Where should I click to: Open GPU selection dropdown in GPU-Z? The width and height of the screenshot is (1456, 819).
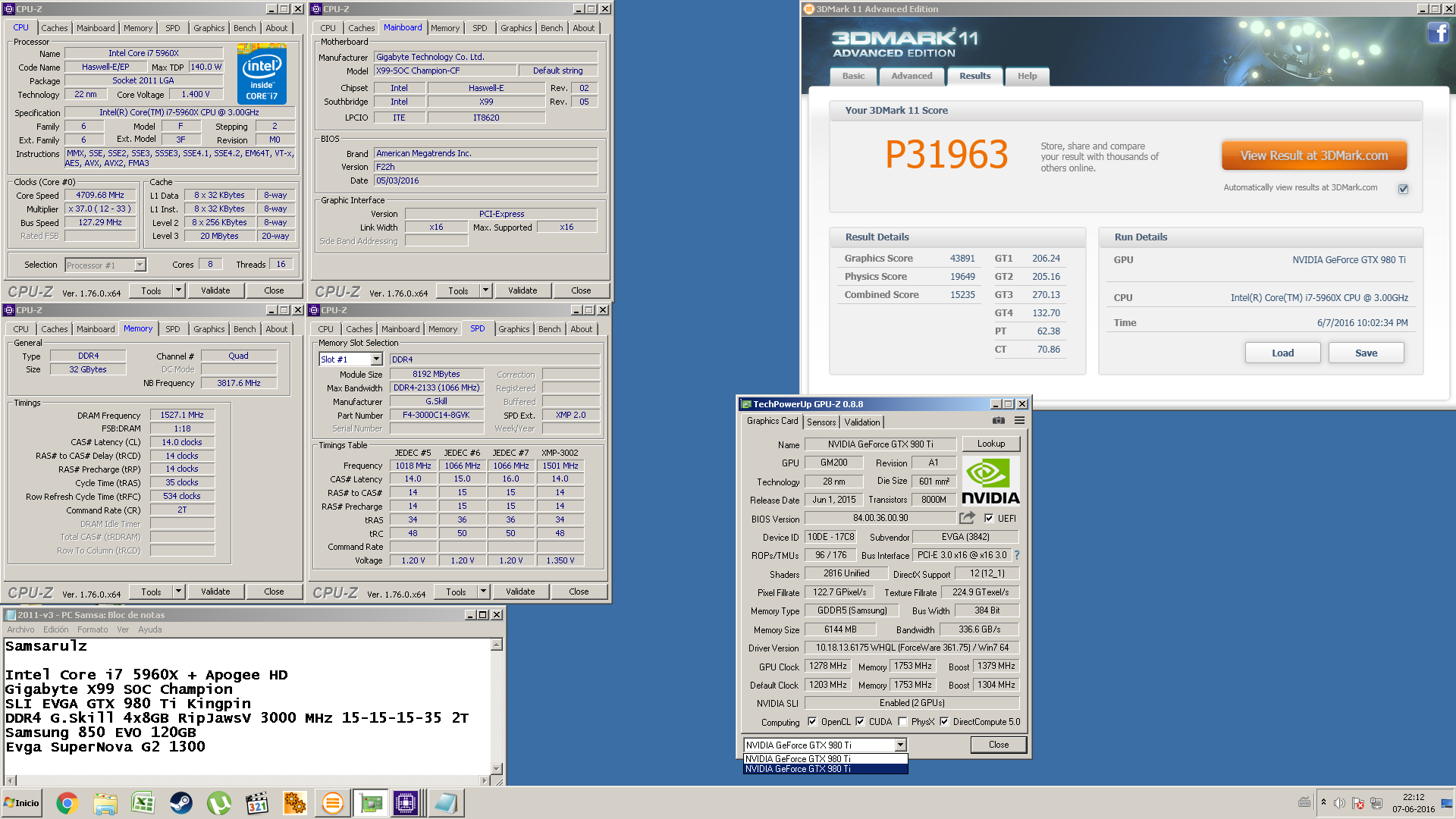pos(900,745)
